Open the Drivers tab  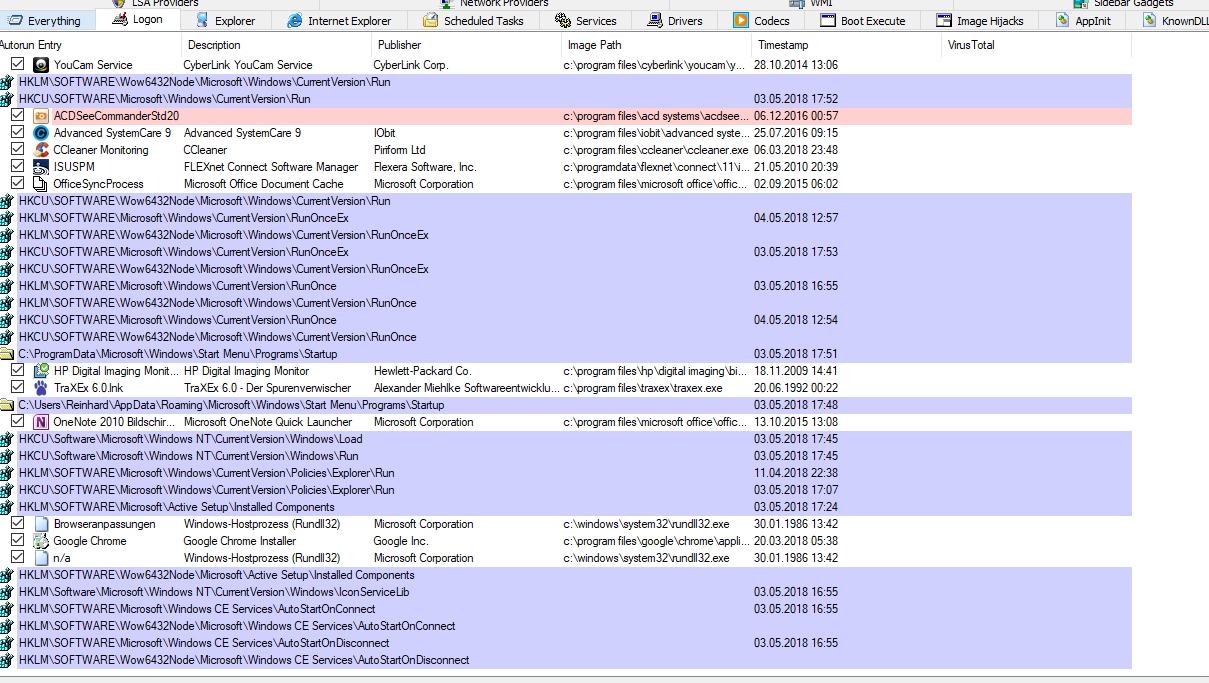tap(674, 21)
